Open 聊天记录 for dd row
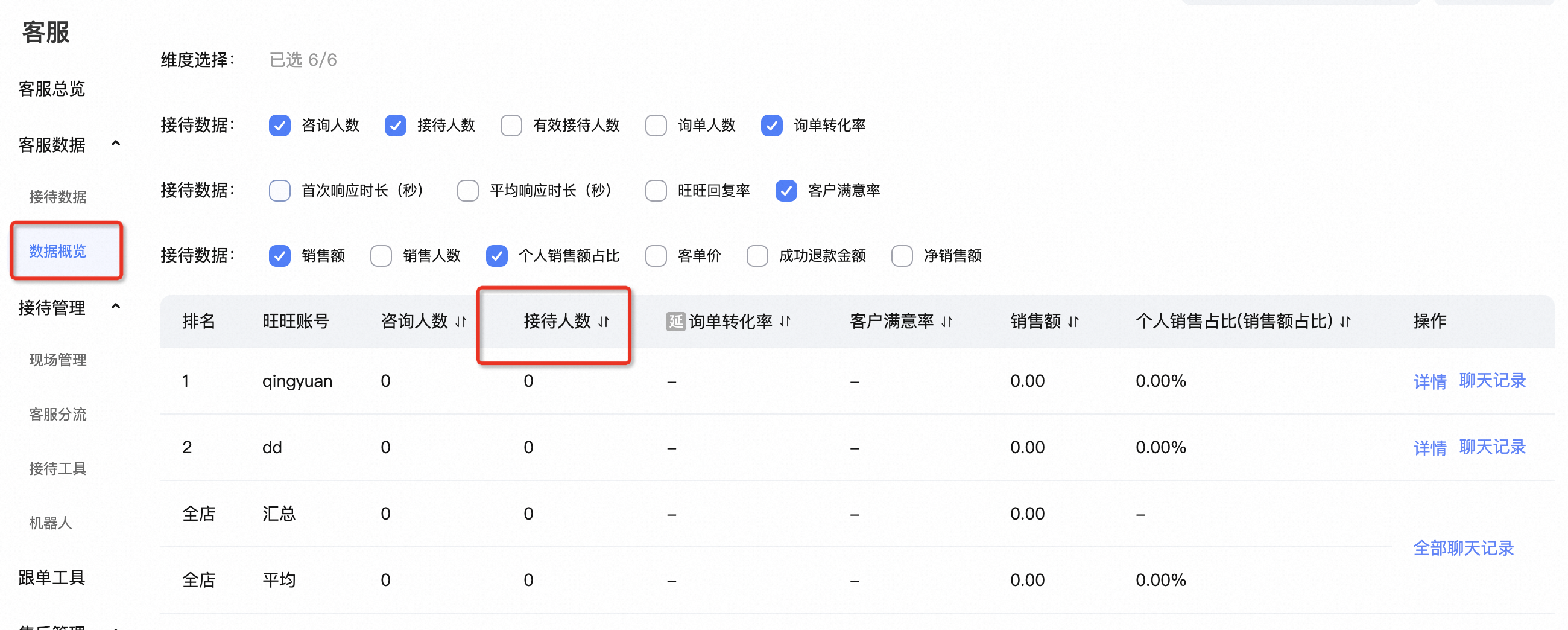1568x630 pixels. [1493, 448]
